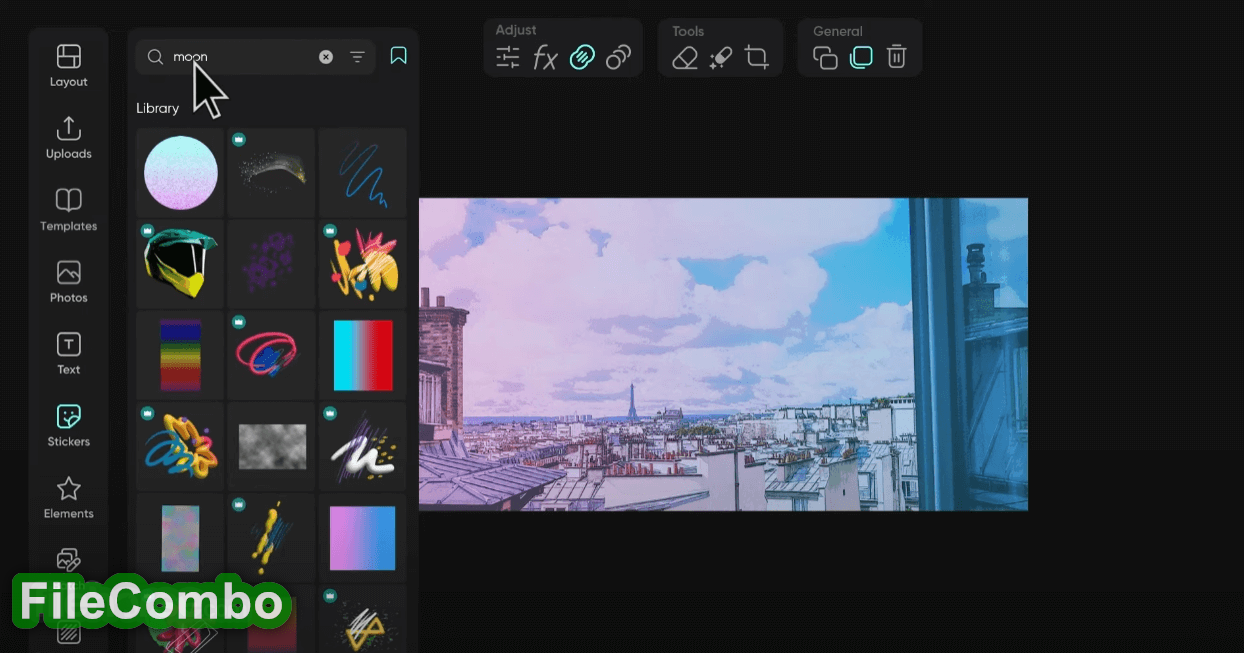Add the yellow and blue paint drips sticker
The image size is (1244, 653).
coord(271,537)
